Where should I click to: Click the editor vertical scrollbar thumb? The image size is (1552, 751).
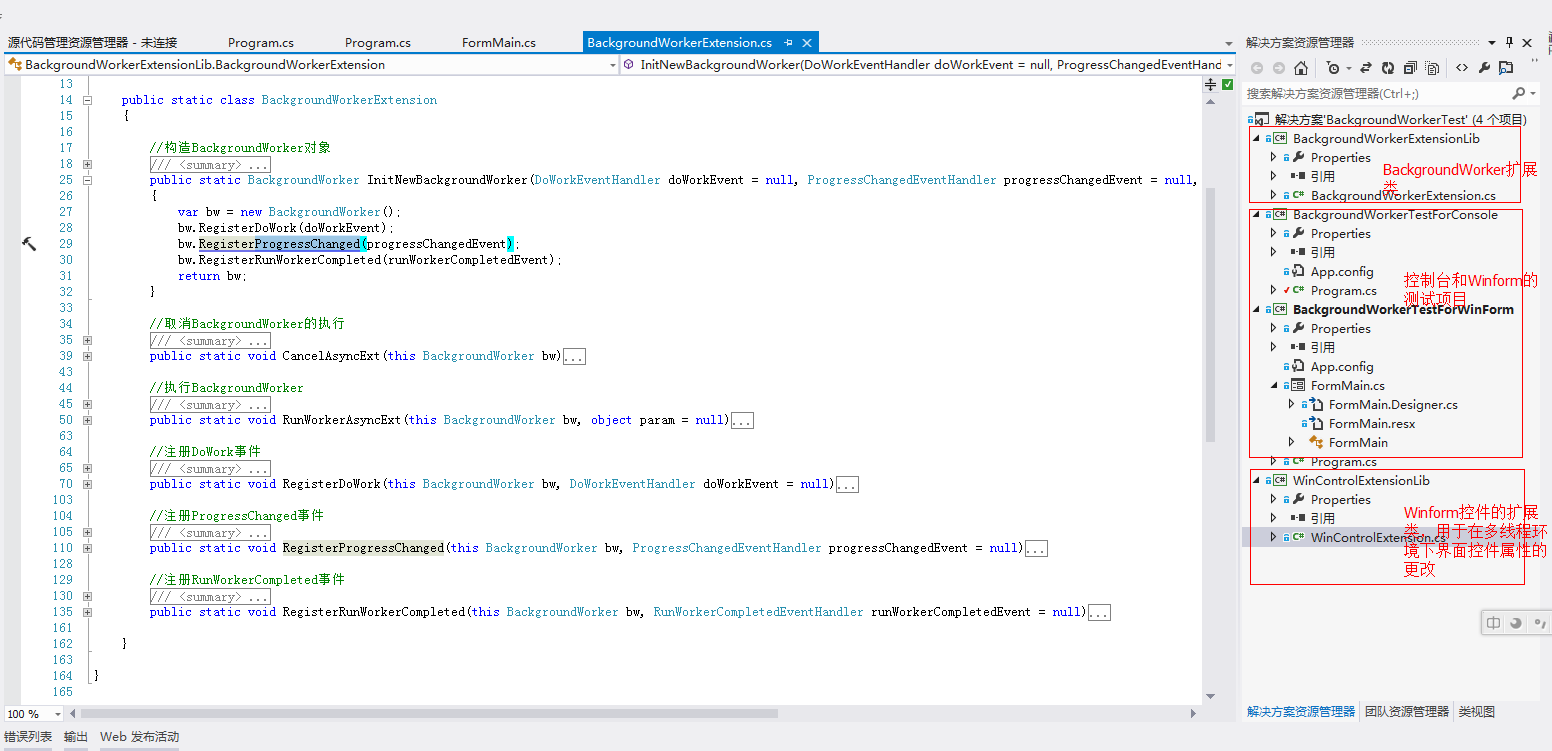click(1210, 314)
